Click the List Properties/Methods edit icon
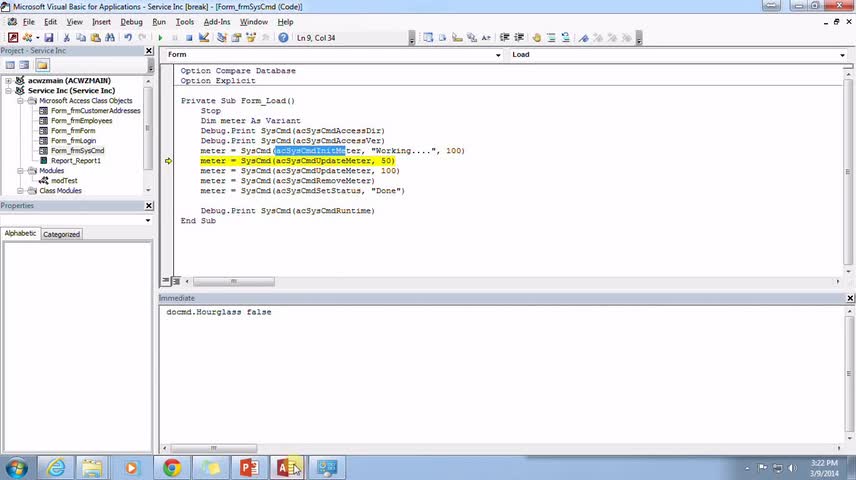The image size is (856, 480). 428,38
